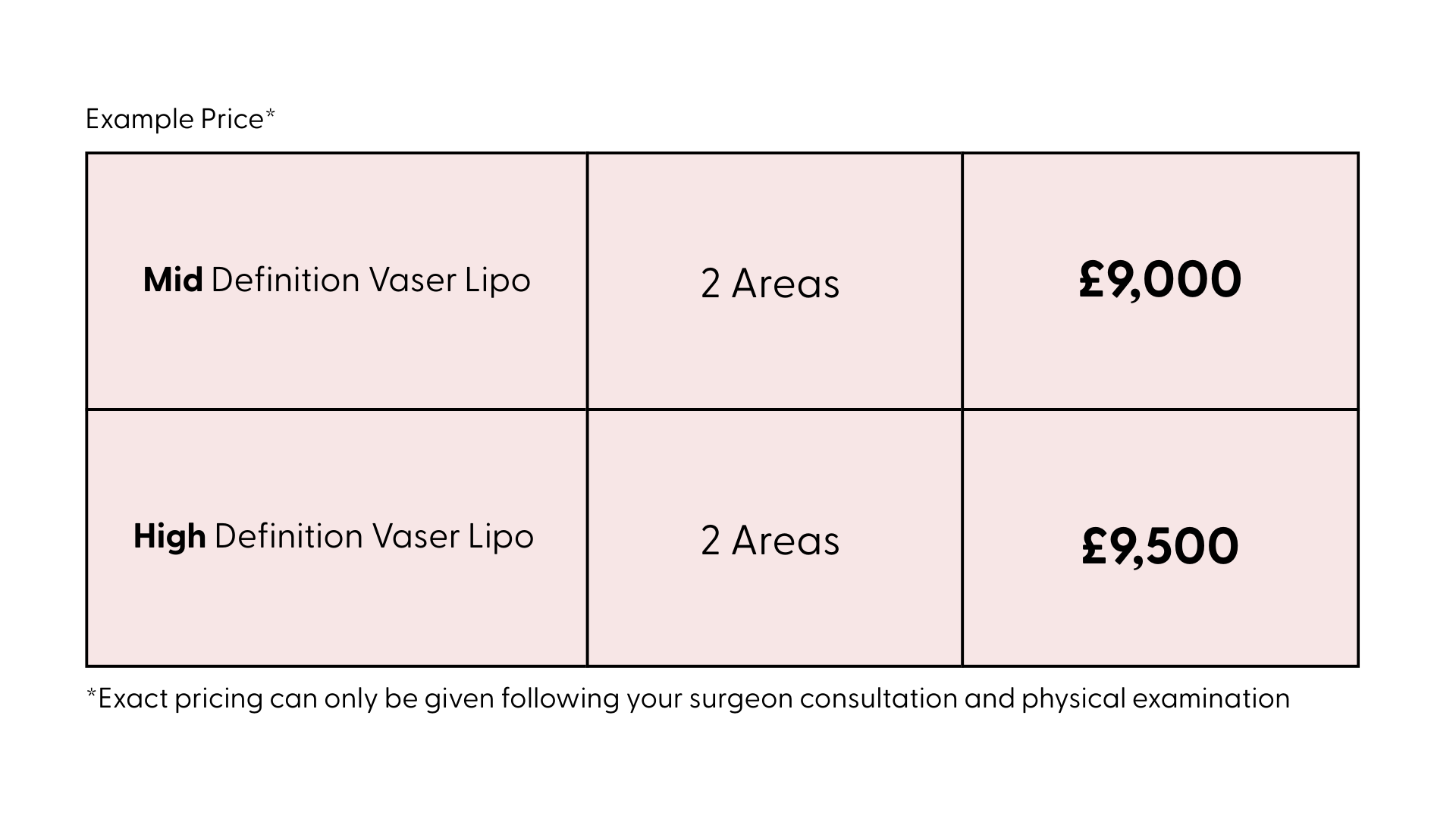1456x819 pixels.
Task: Click the £9,500 price
Action: pyautogui.click(x=1159, y=547)
